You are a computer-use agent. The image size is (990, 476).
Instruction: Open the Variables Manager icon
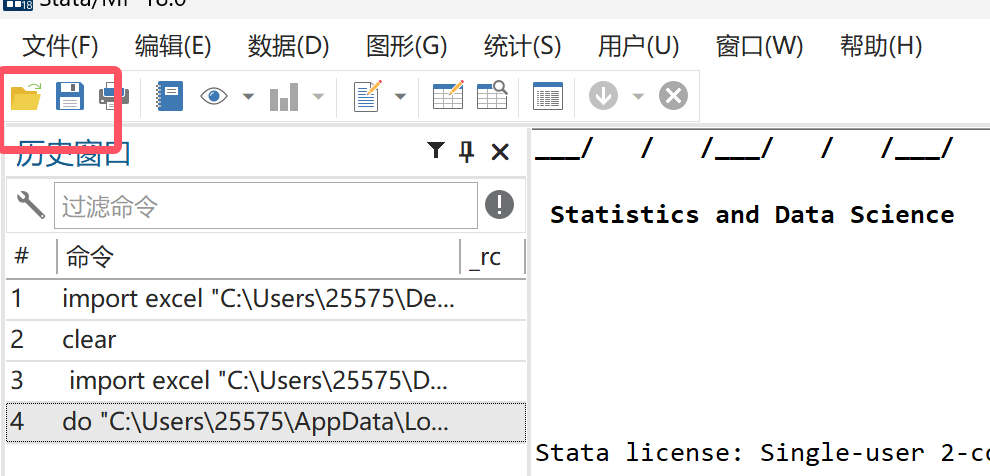coord(547,97)
